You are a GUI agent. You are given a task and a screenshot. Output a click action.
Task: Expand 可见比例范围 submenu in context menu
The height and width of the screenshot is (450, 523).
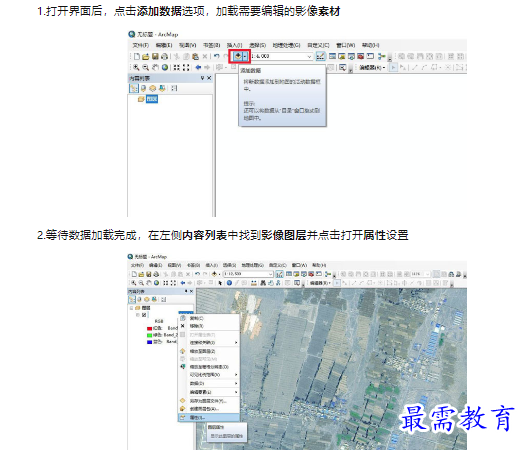point(208,375)
